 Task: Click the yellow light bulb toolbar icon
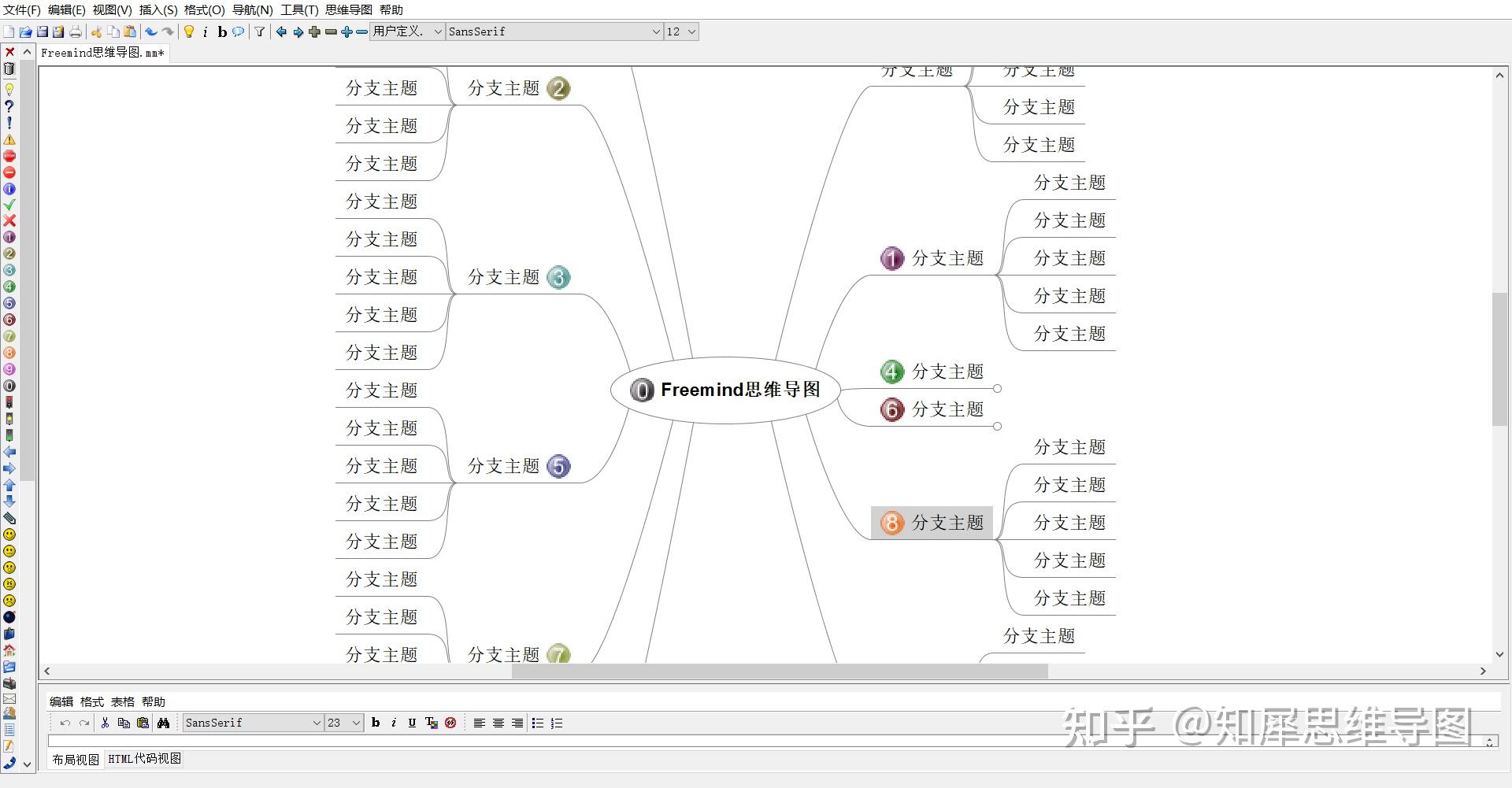click(189, 31)
